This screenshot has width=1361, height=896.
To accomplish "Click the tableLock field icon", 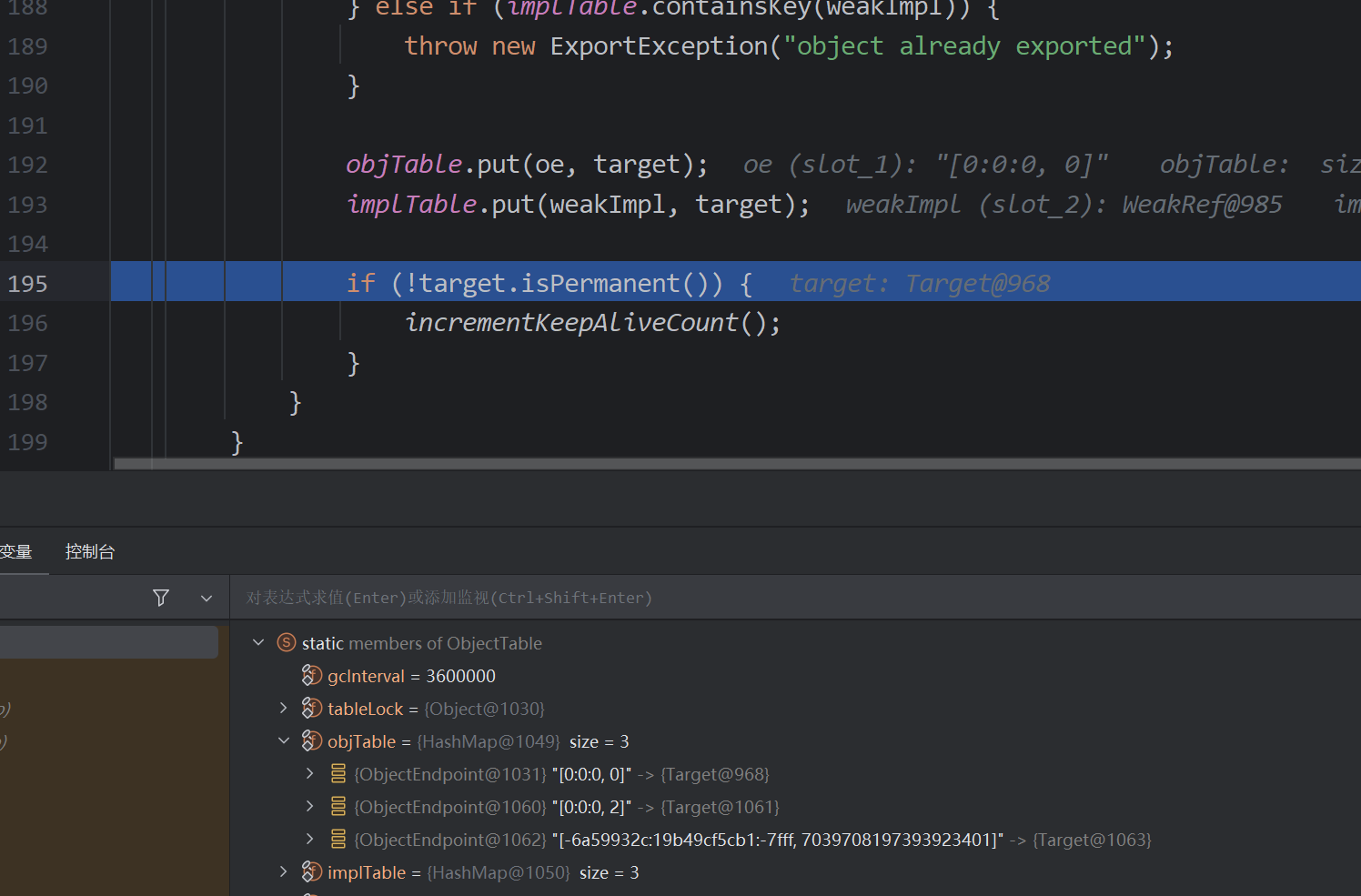I will (x=312, y=709).
